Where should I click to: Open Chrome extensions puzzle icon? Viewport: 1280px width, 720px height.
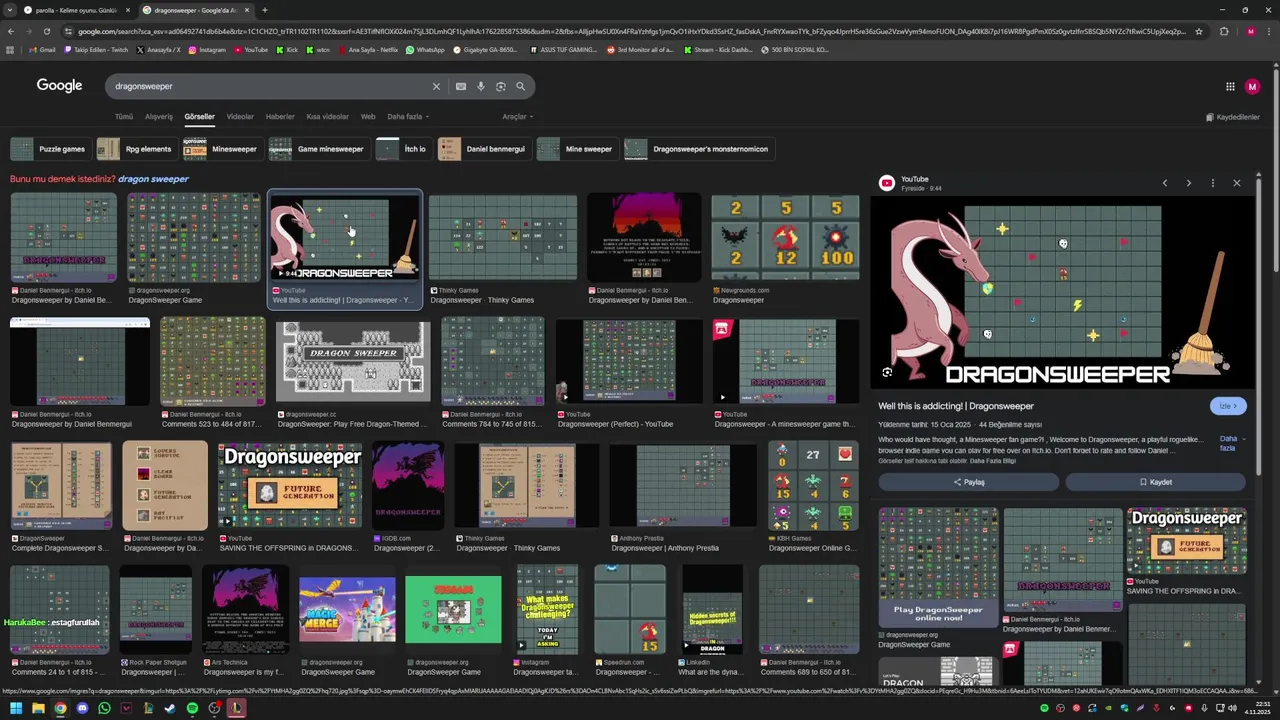coord(1224,31)
